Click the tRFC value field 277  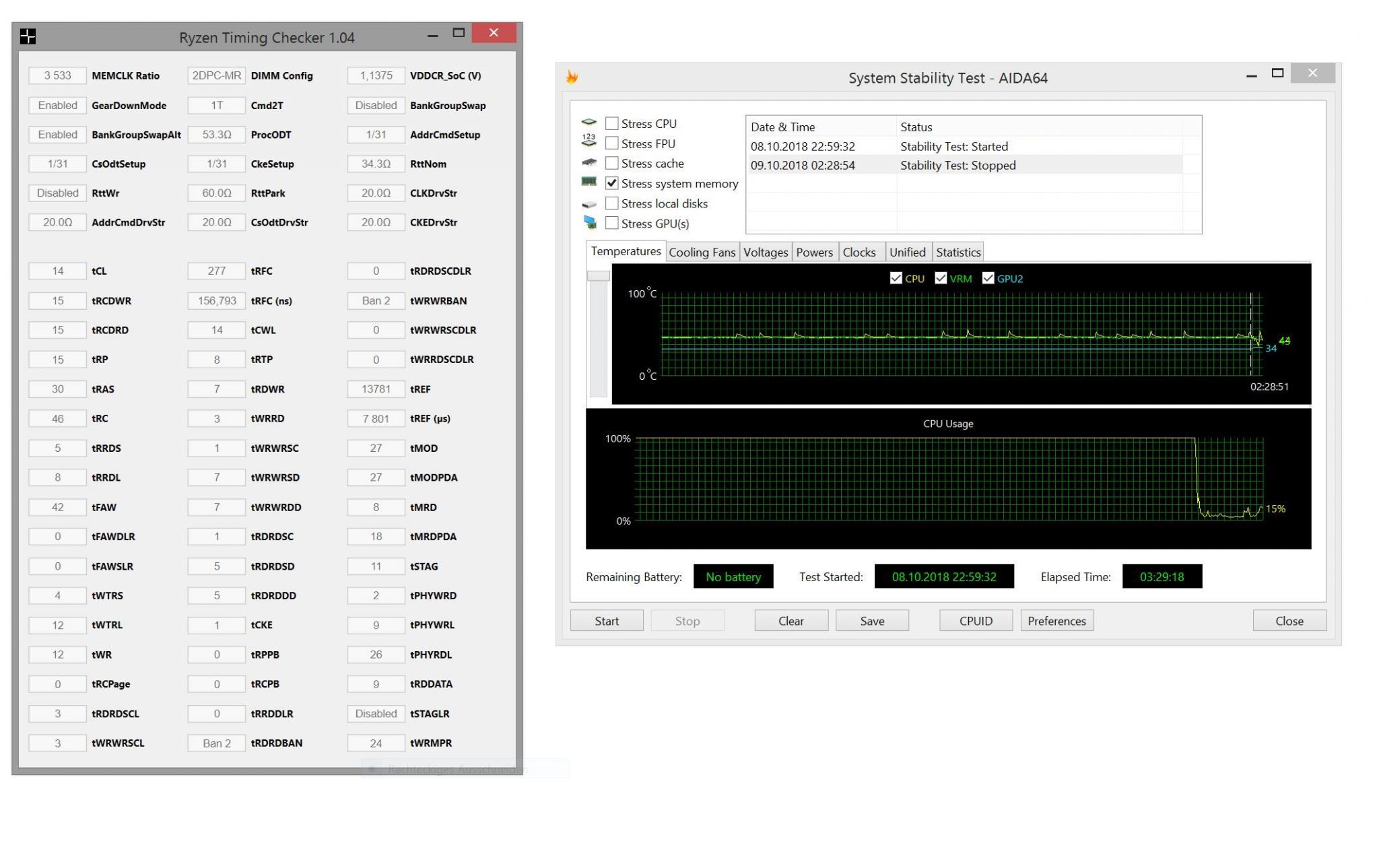(x=216, y=271)
